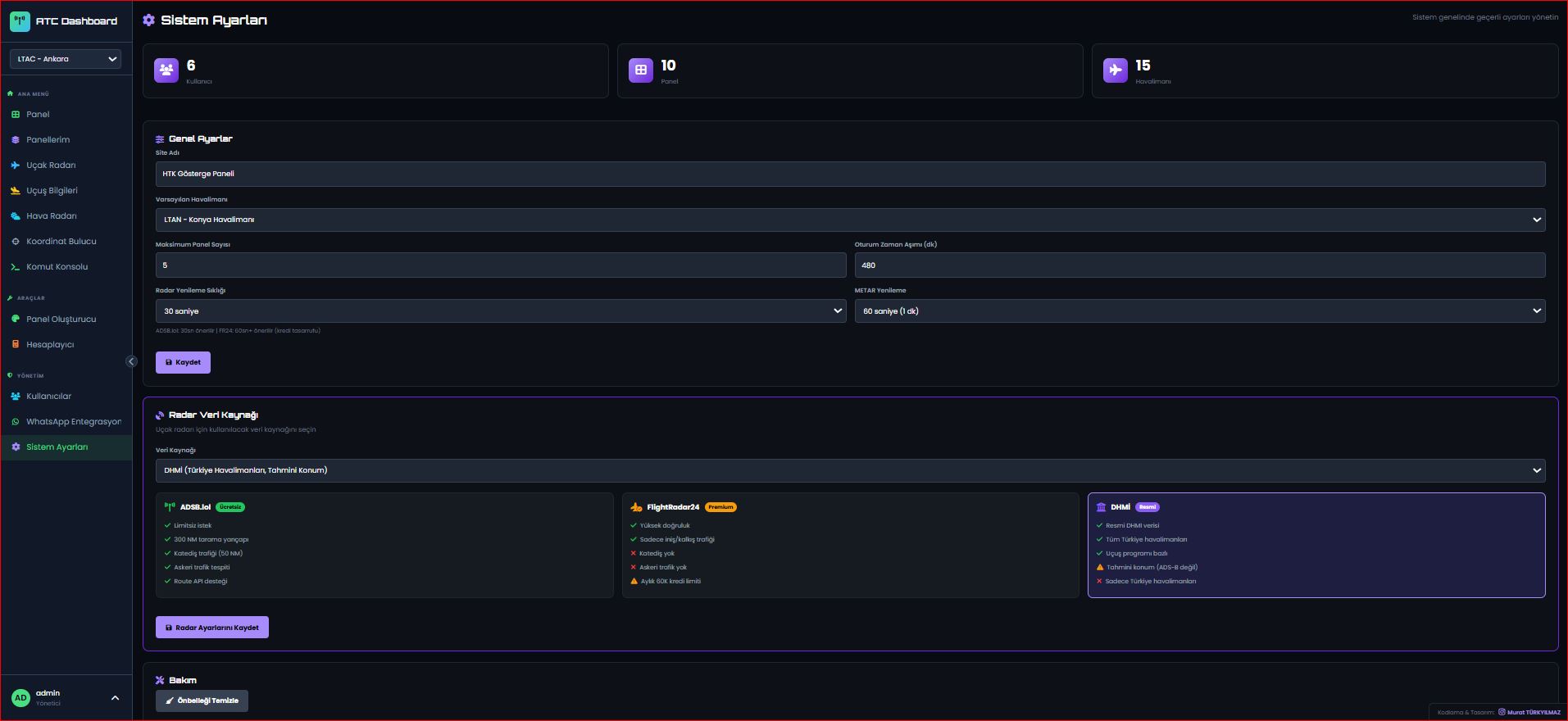This screenshot has width=1568, height=721.
Task: Open WhatsApp Entegrasyon menu item
Action: pos(66,422)
